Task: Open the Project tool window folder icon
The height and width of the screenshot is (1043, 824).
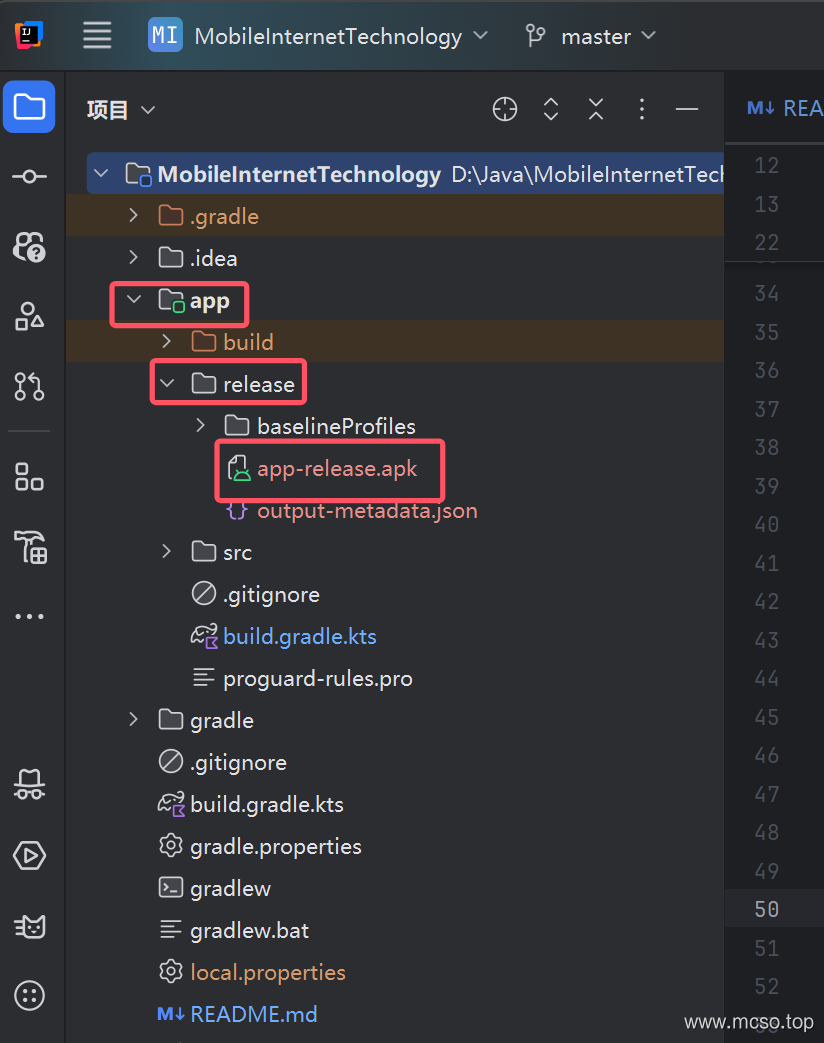Action: [x=29, y=106]
